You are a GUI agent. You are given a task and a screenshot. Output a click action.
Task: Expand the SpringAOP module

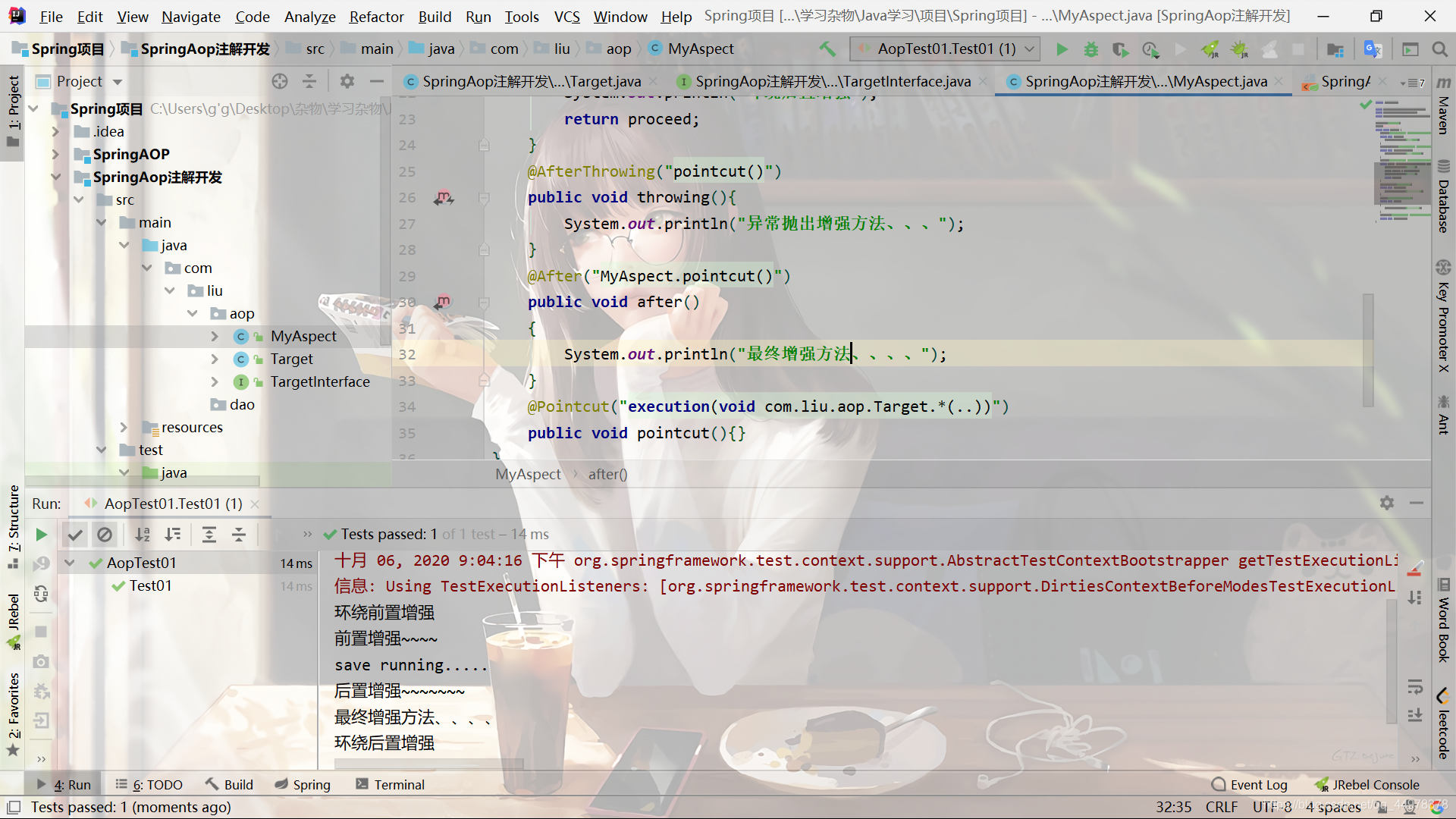click(55, 155)
